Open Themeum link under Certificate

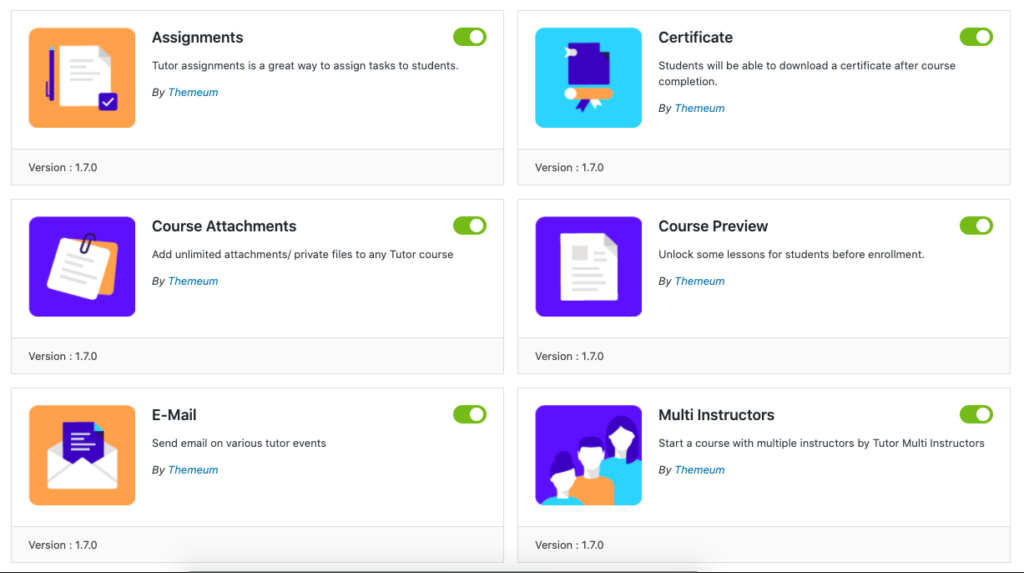click(x=699, y=108)
